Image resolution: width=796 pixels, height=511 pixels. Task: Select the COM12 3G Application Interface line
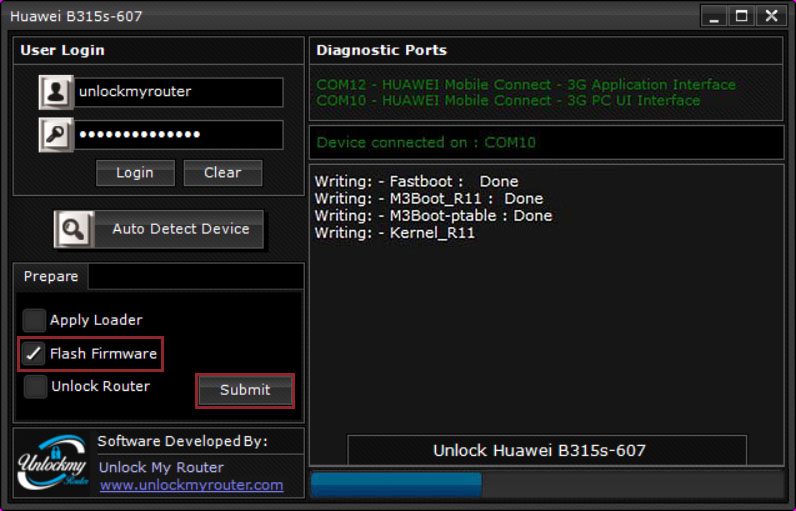pos(525,85)
